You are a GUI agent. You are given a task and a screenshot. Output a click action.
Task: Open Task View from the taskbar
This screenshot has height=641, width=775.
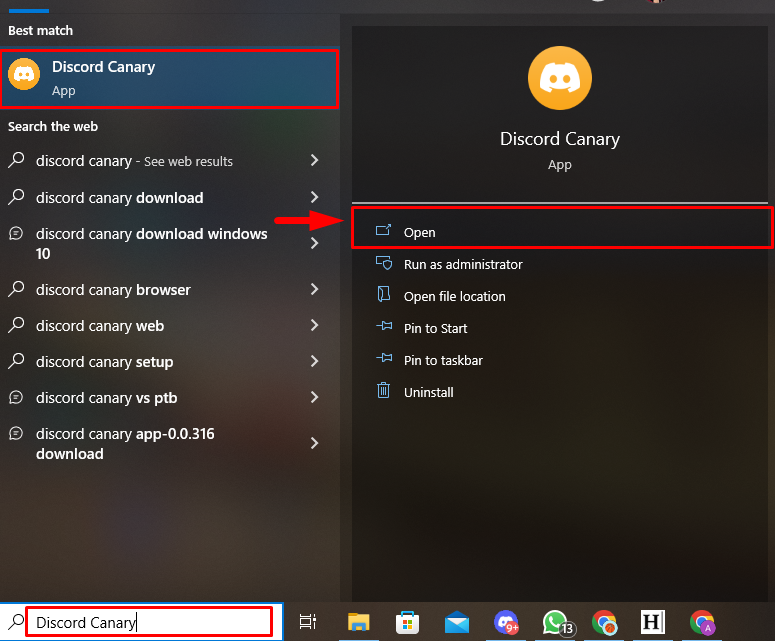tap(308, 622)
